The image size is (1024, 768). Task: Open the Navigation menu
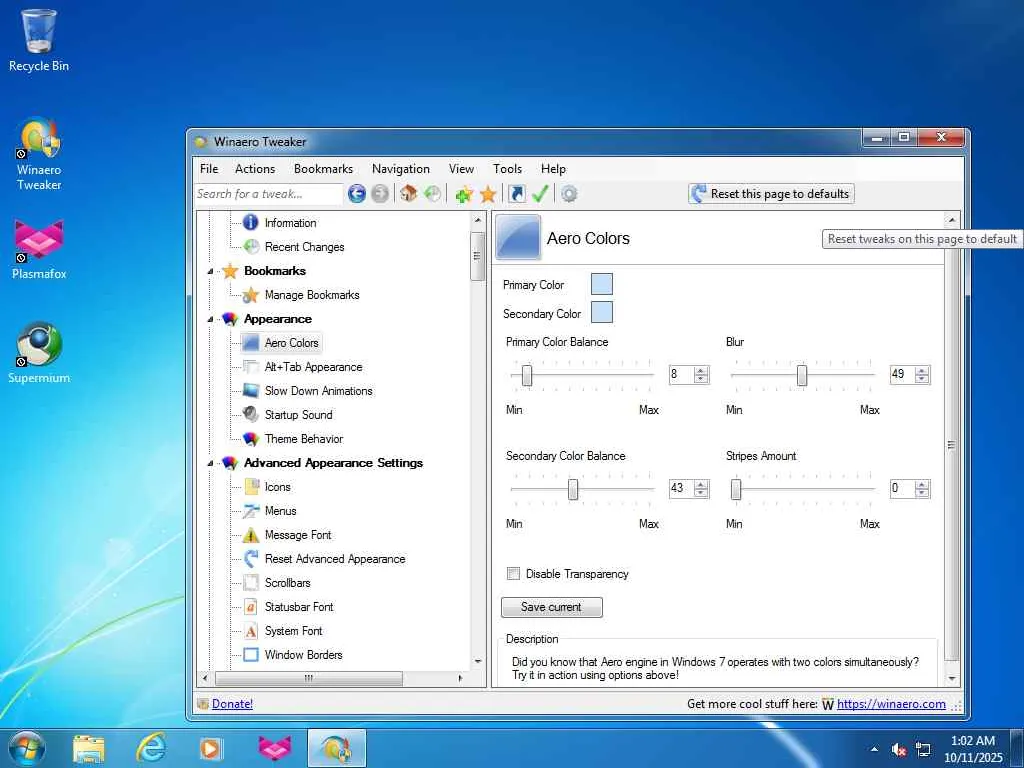[x=400, y=169]
